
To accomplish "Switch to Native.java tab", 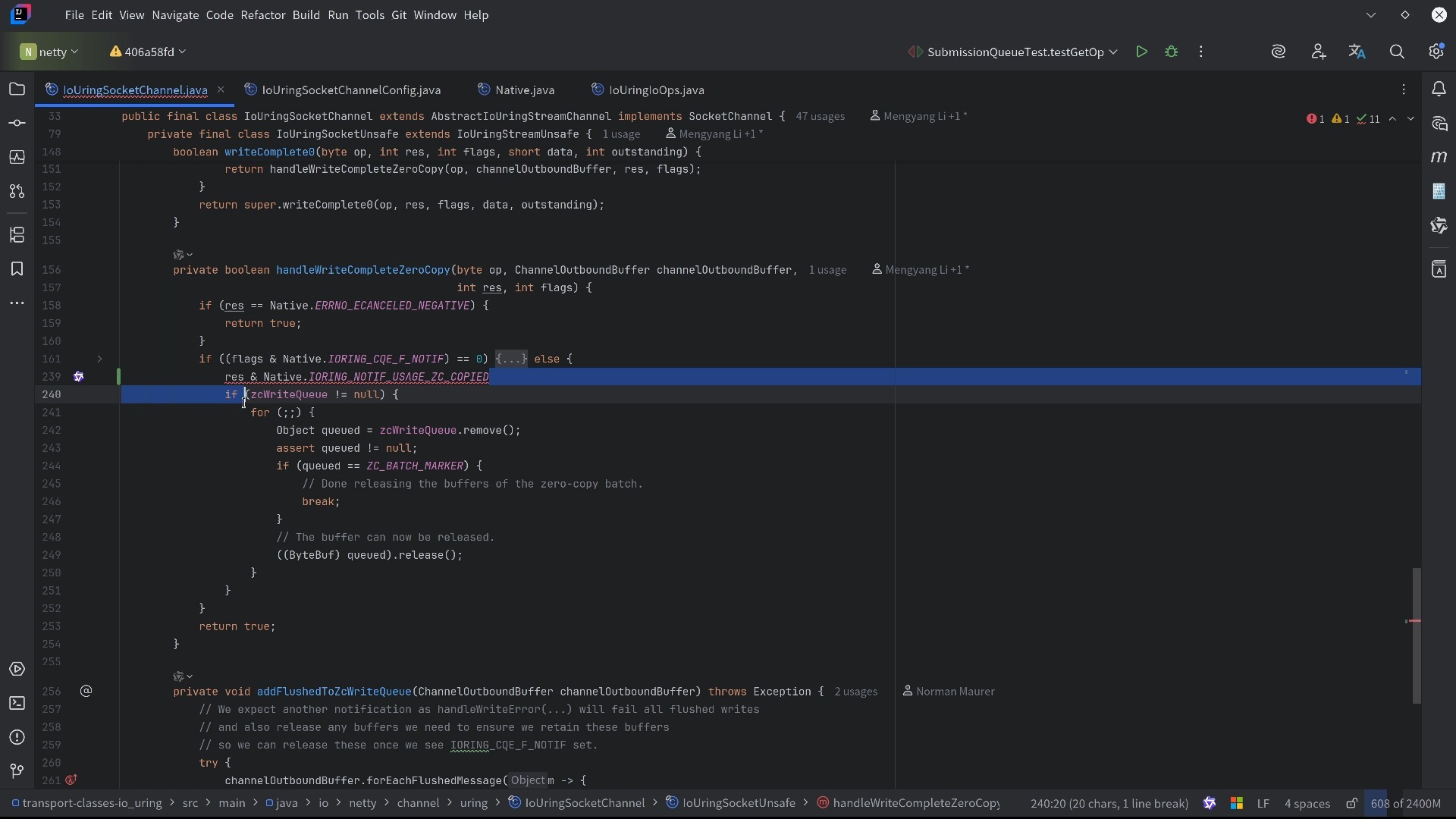I will tap(516, 89).
